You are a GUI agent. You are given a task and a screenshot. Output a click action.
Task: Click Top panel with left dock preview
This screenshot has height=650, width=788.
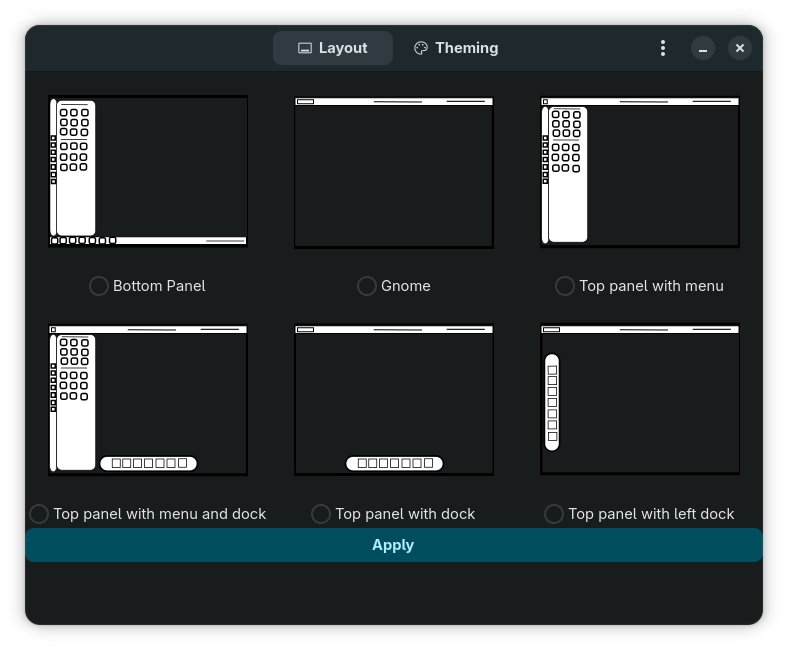pos(640,400)
